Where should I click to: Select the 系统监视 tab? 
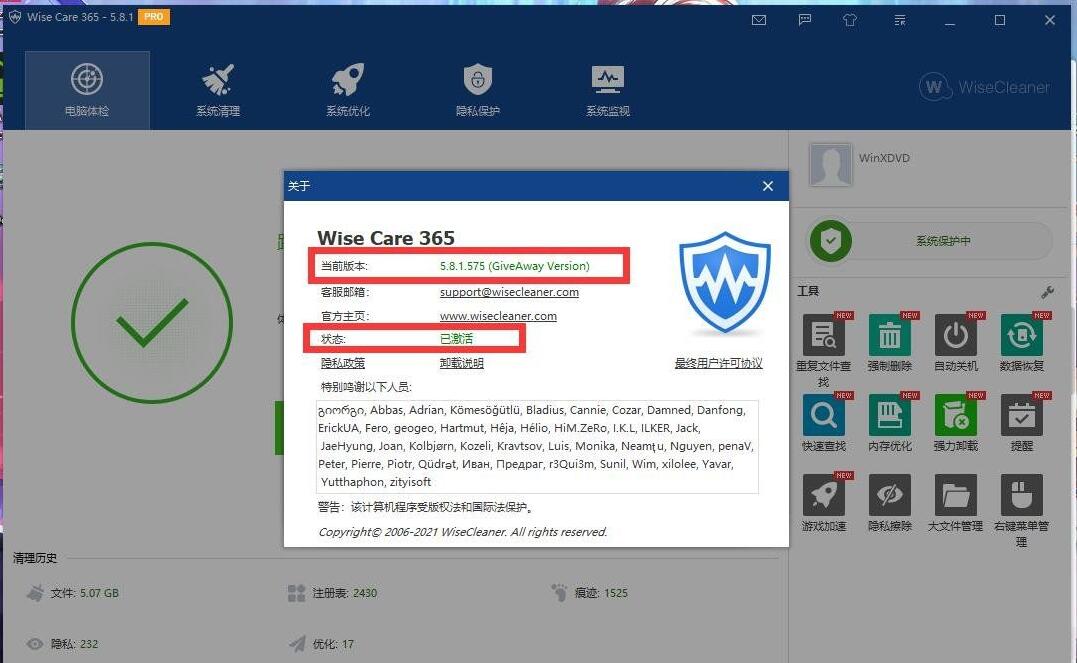(x=608, y=90)
